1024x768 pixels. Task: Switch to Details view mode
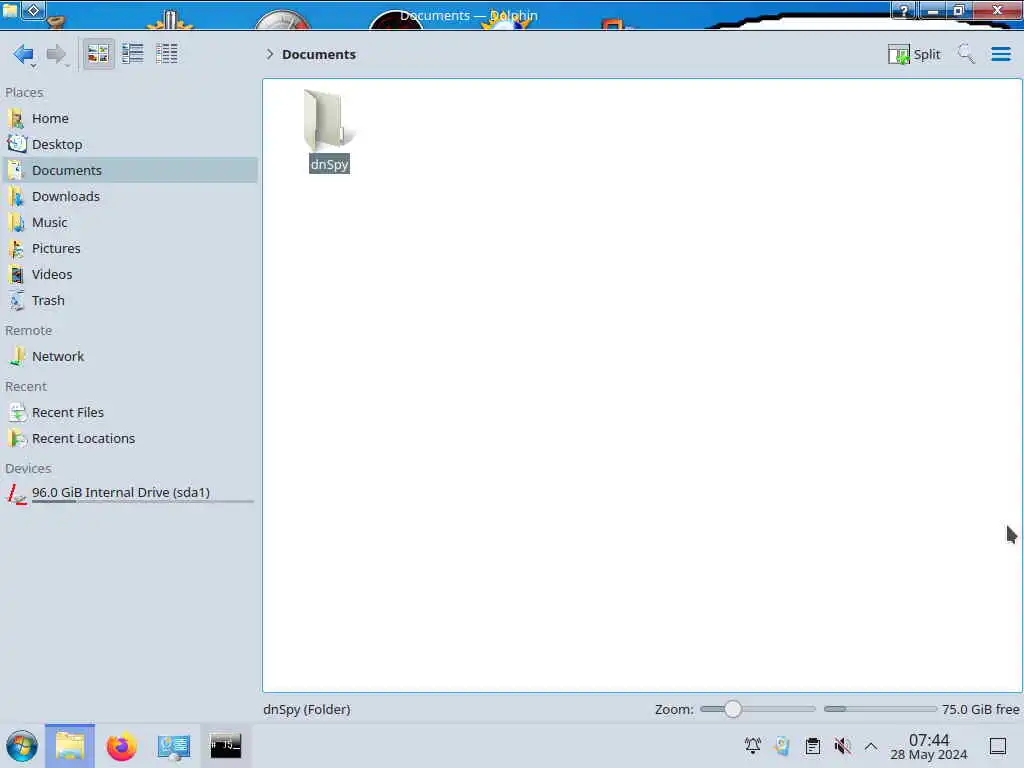tap(167, 54)
